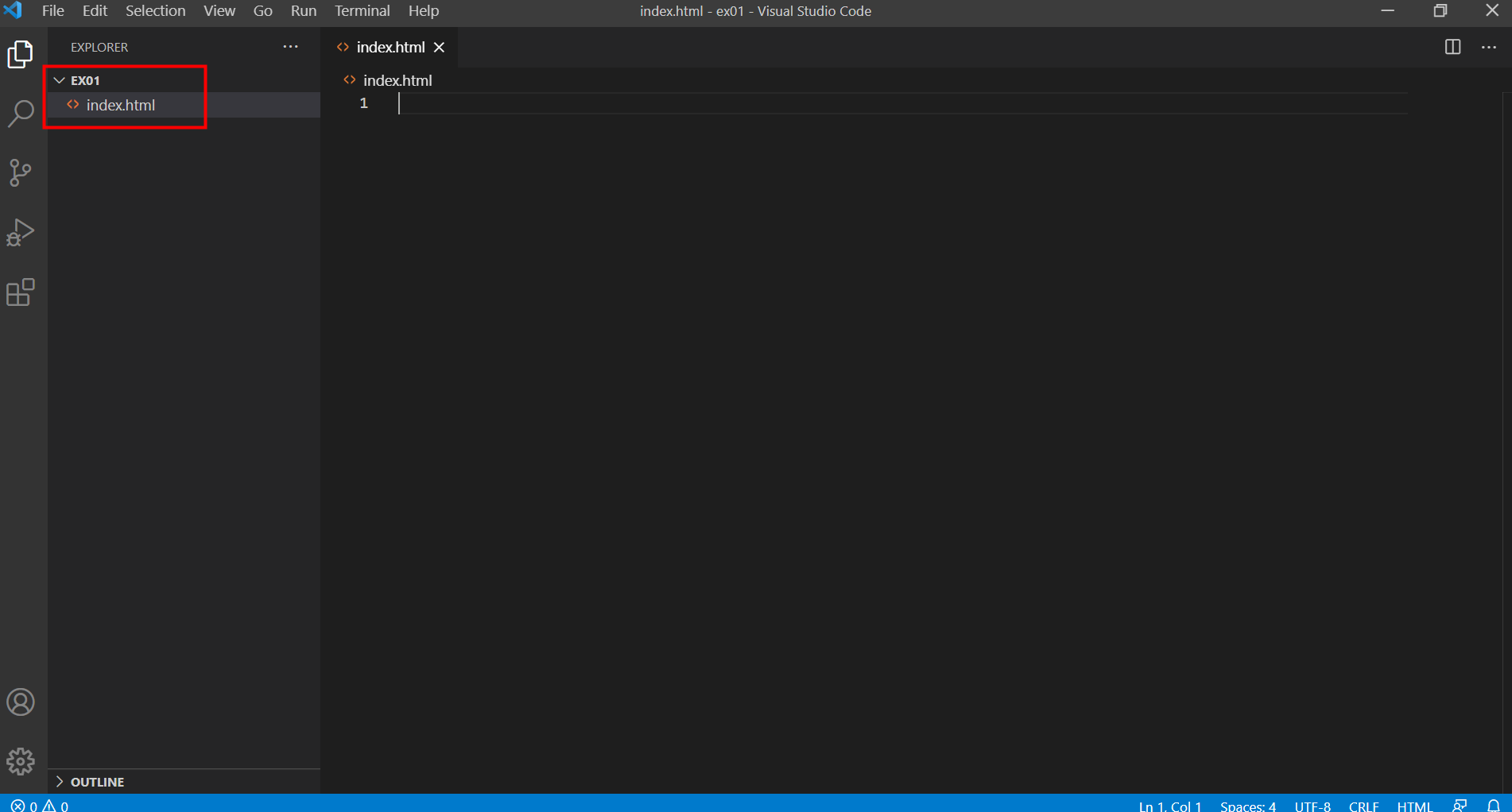Open the Accounts menu icon
The image size is (1512, 812).
(x=21, y=702)
